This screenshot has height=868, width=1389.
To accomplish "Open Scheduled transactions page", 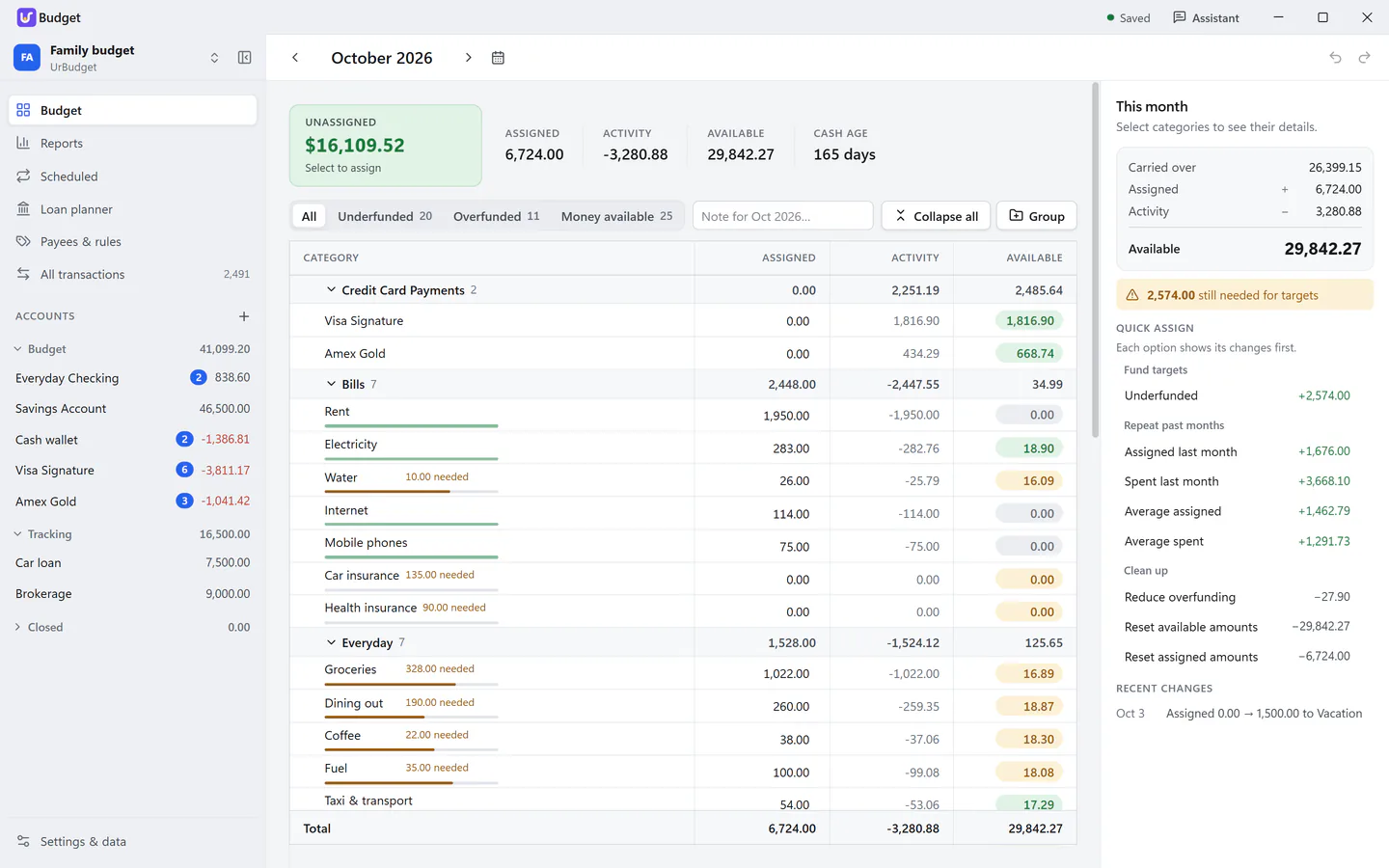I will (133, 176).
